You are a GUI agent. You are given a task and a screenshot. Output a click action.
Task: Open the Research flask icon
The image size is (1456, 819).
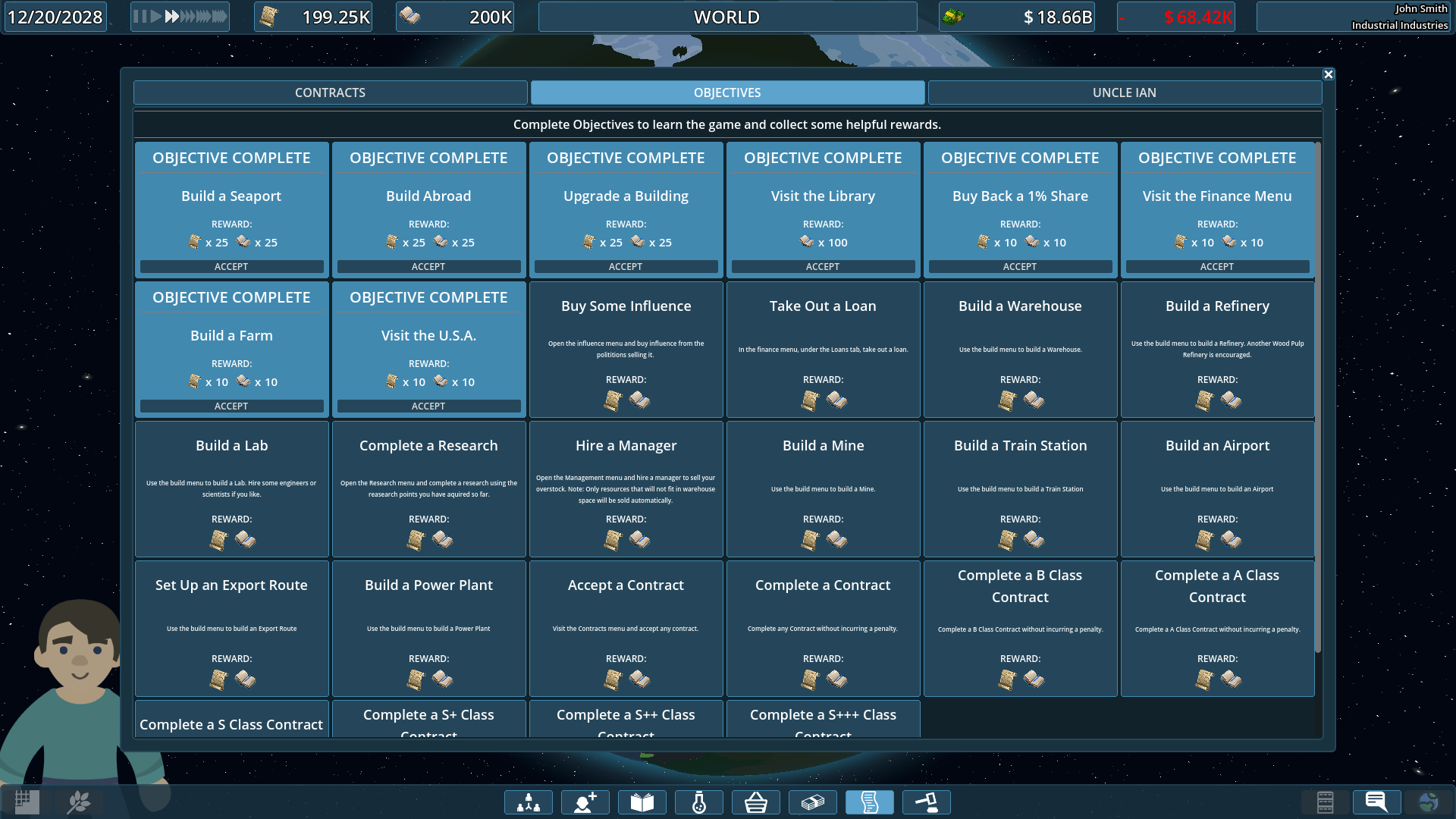coord(699,802)
